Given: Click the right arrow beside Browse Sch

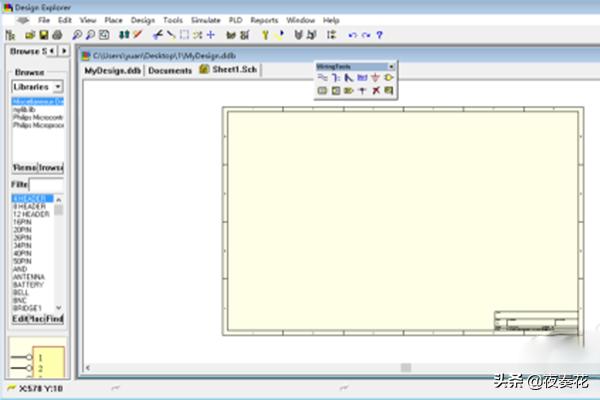Looking at the screenshot, I should (64, 51).
